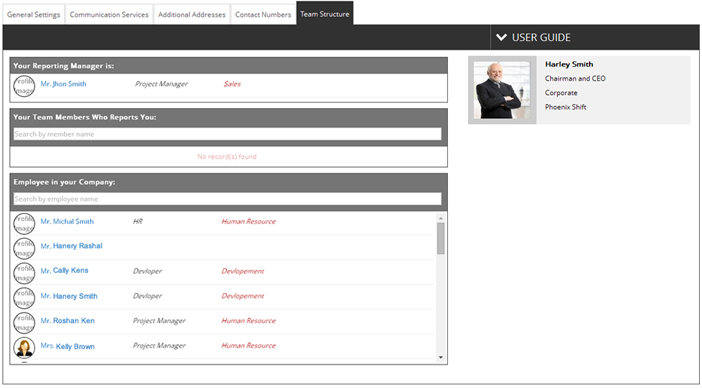
Task: Open Mr. Michal Smith's profile link
Action: click(67, 221)
